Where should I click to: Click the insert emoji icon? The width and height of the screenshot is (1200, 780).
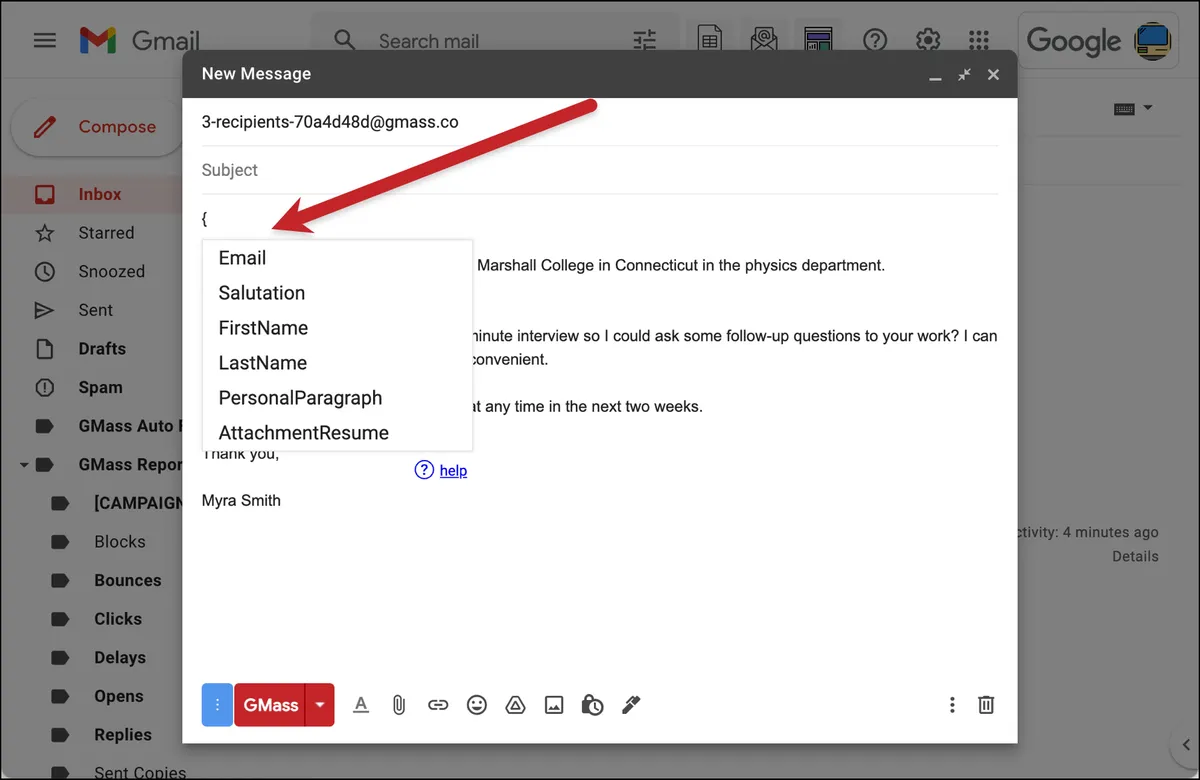477,705
